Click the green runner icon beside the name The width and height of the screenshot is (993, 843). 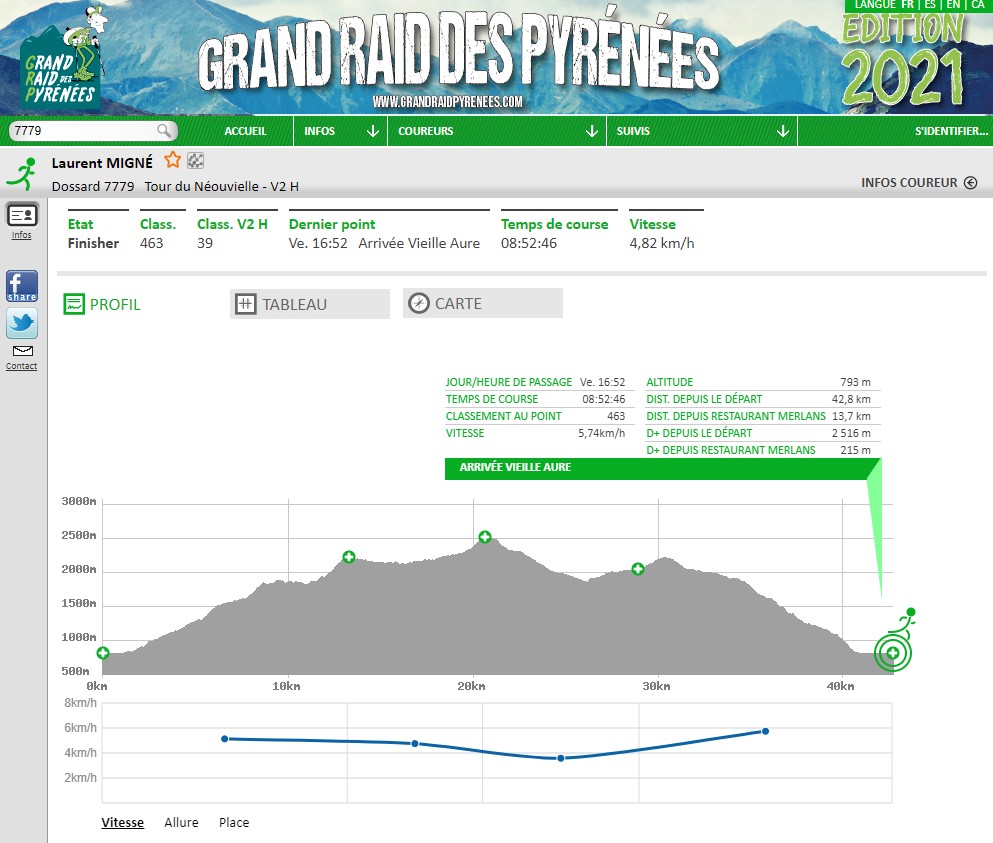[x=22, y=174]
